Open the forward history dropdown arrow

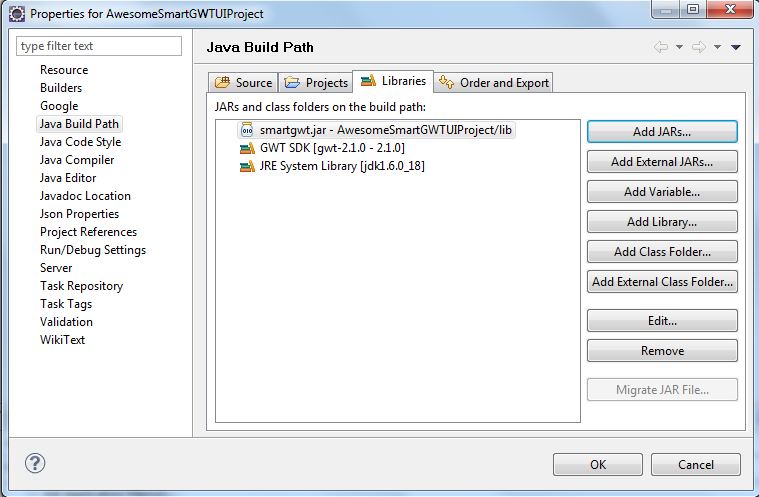(x=717, y=47)
